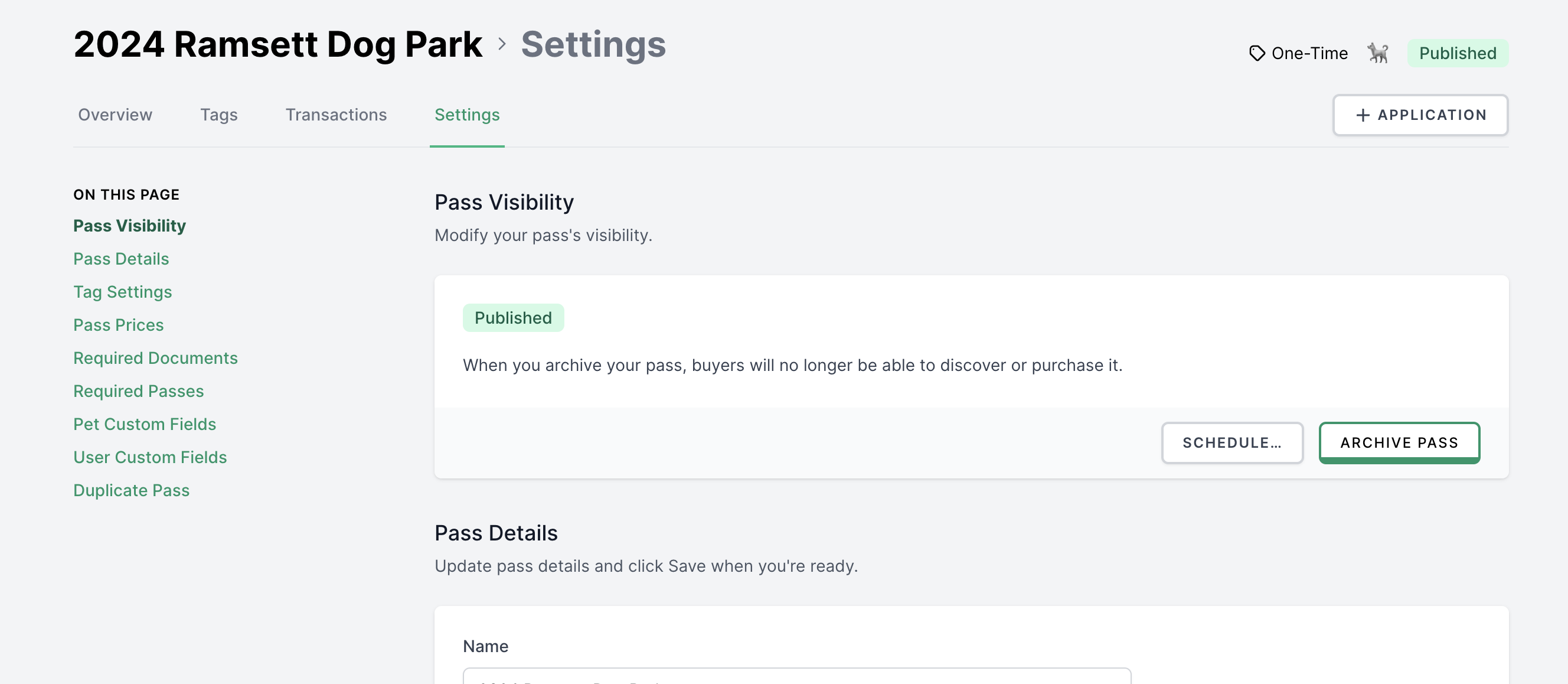Screen dimensions: 1568x684
Task: Click the plus icon on Application button
Action: tap(1363, 115)
